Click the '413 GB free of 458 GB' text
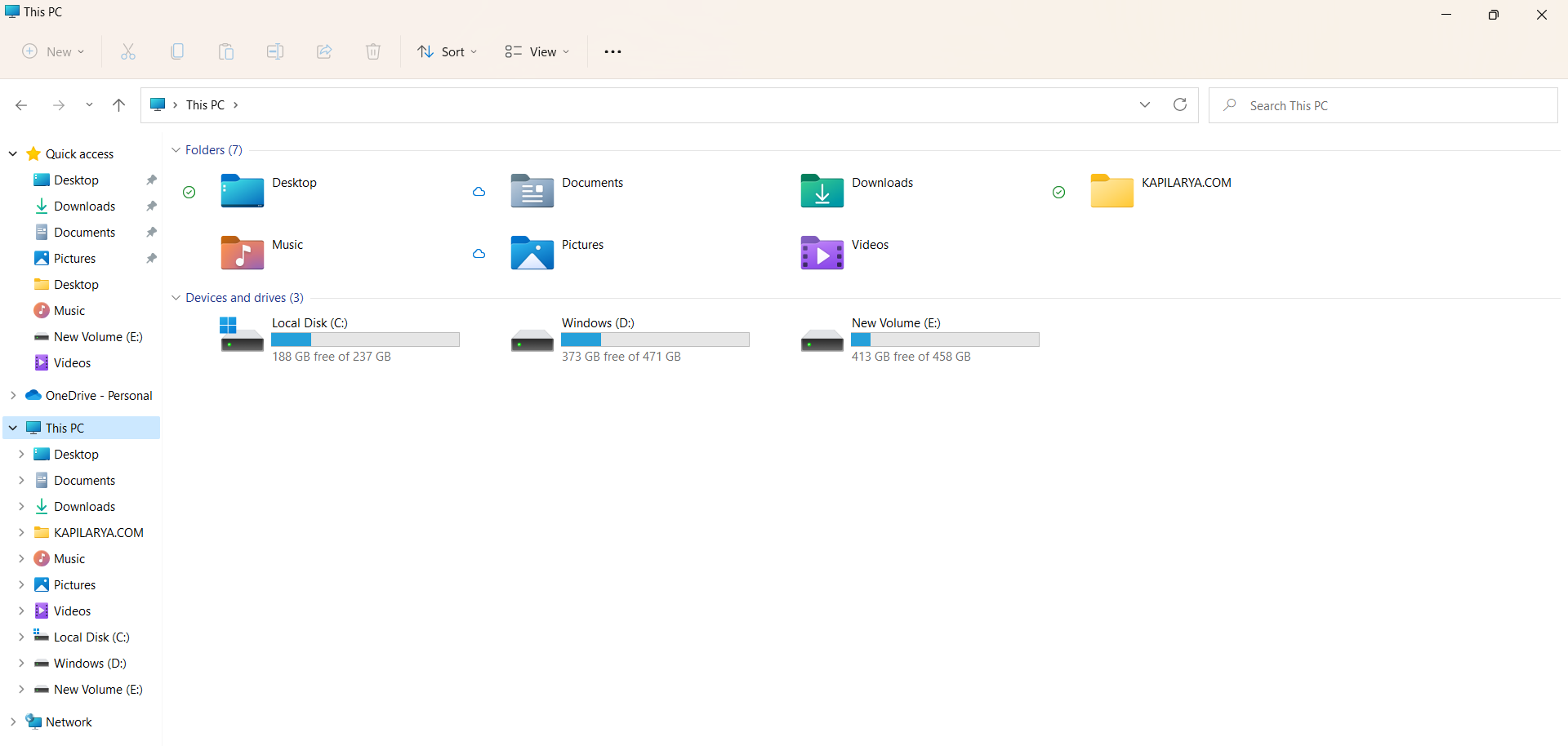This screenshot has width=1568, height=746. (x=911, y=357)
